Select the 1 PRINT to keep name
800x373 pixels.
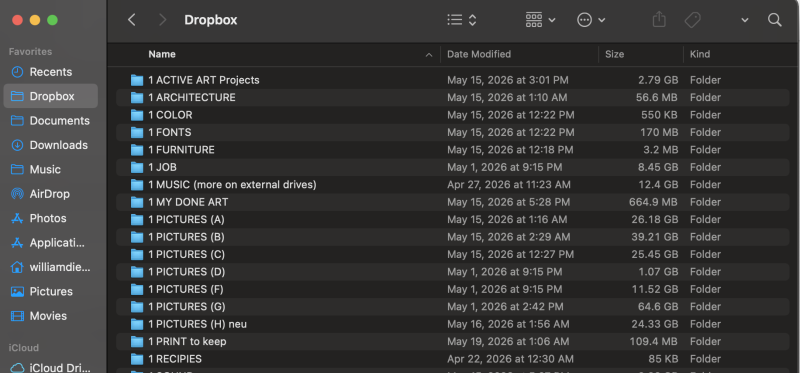tap(187, 341)
